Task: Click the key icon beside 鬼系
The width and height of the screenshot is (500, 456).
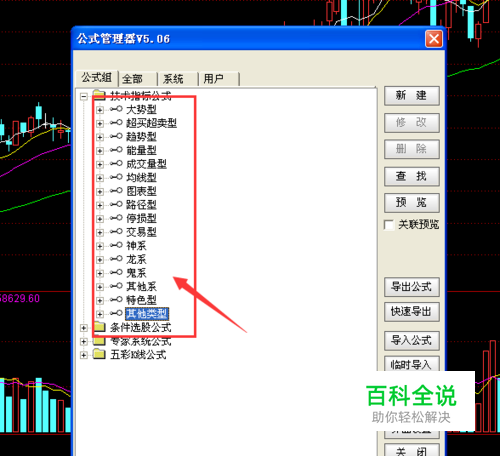Action: click(116, 272)
